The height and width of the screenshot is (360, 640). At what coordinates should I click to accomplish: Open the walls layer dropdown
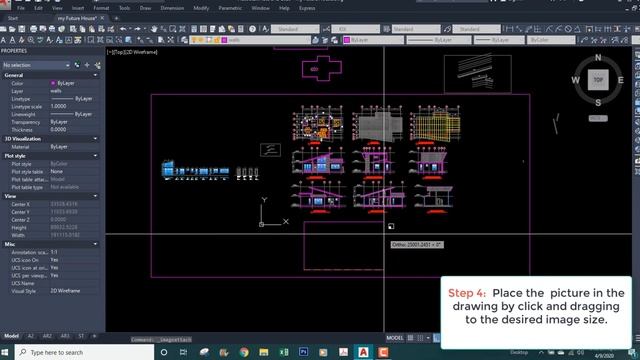tap(250, 40)
